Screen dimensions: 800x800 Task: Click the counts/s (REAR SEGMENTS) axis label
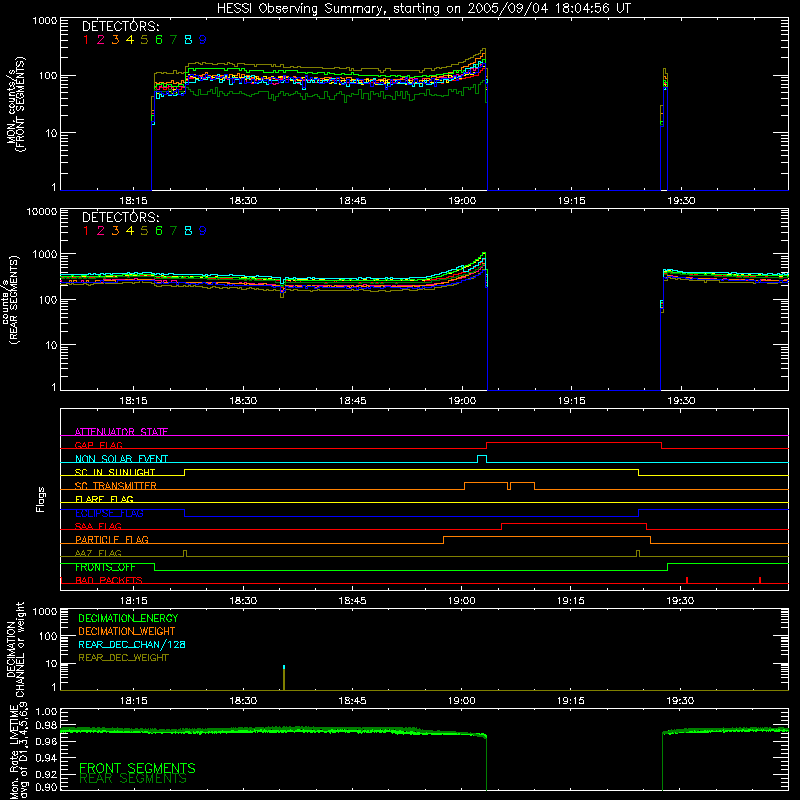[11, 300]
